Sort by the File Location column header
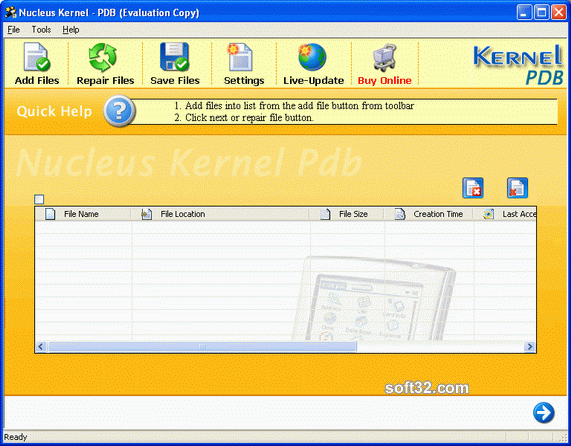Screen dimensions: 571x446 point(221,214)
